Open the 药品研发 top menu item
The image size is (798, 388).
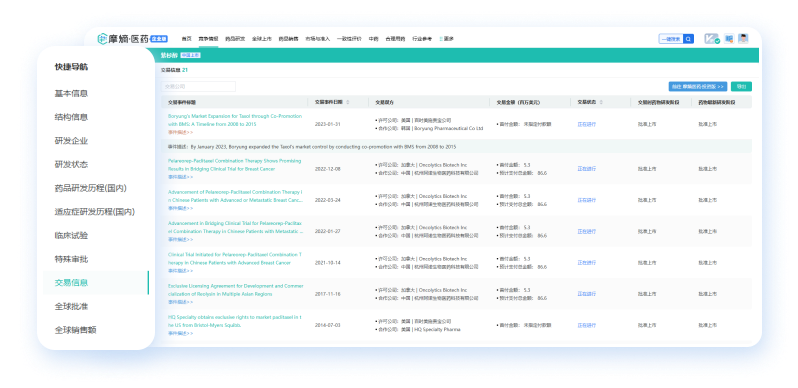(235, 39)
